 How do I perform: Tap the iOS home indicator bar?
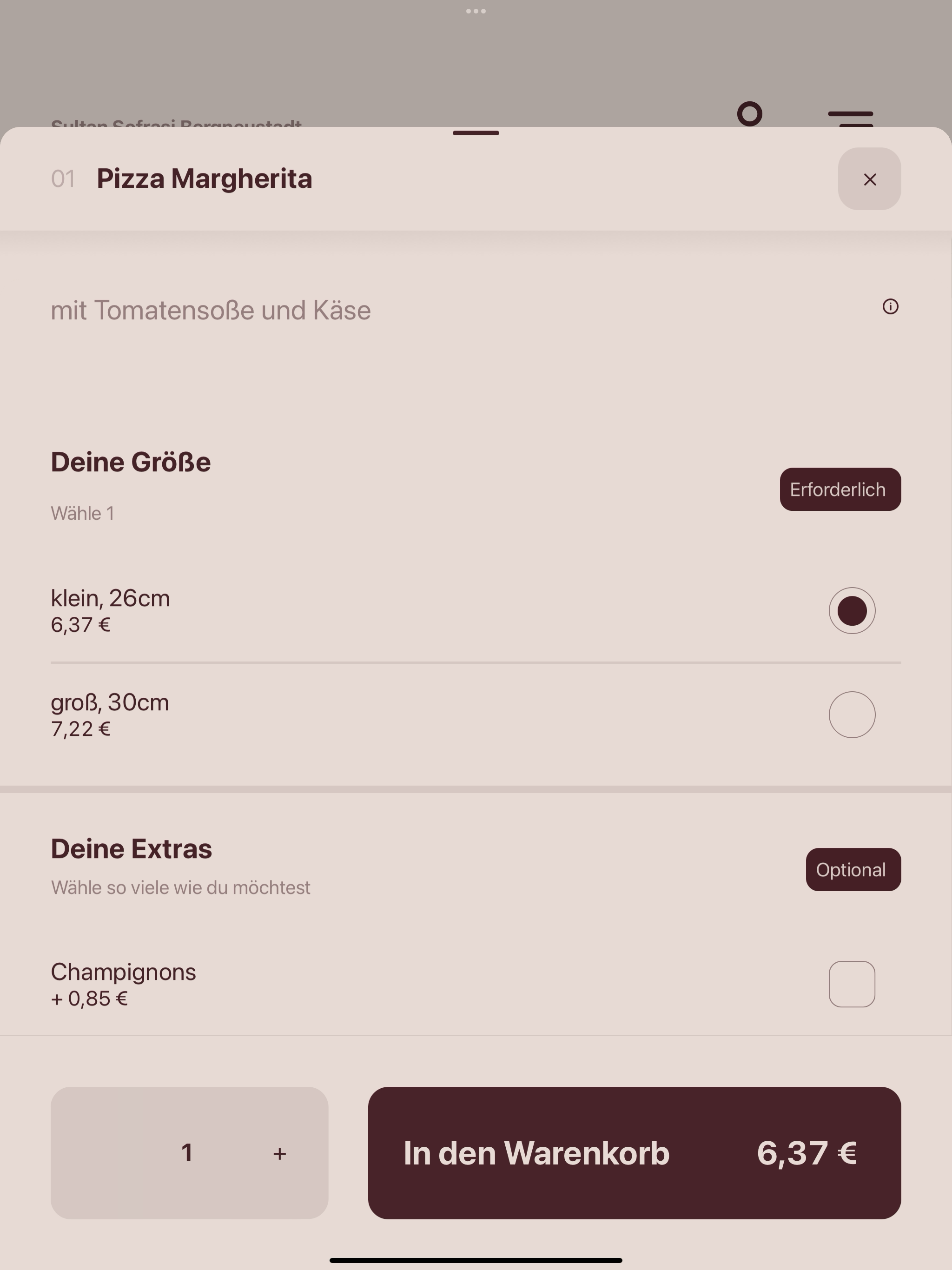(x=476, y=1260)
